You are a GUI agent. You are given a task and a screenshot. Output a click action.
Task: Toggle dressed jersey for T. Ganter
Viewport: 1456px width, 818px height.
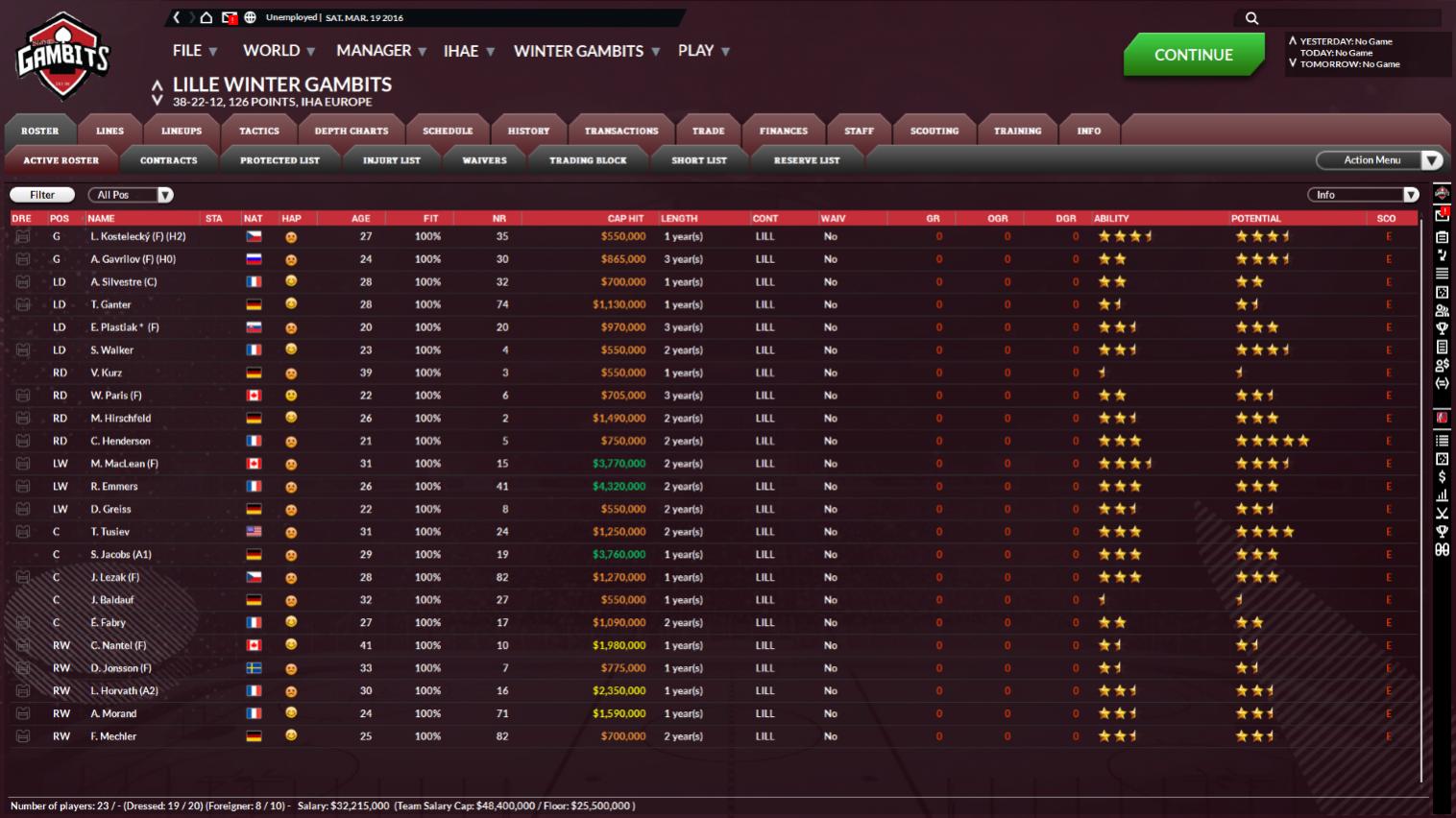22,304
